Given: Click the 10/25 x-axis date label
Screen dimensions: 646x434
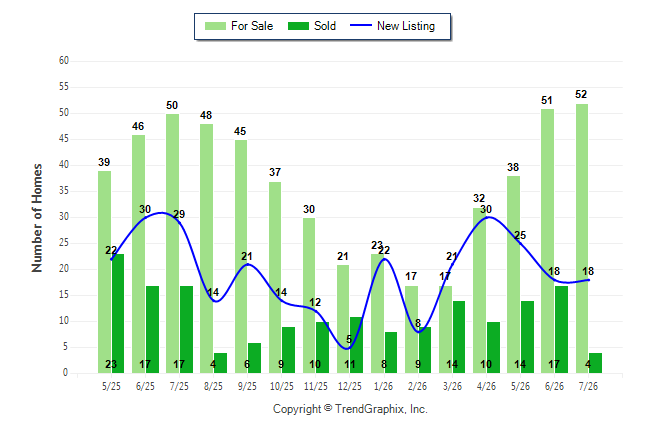Looking at the screenshot, I should (281, 386).
